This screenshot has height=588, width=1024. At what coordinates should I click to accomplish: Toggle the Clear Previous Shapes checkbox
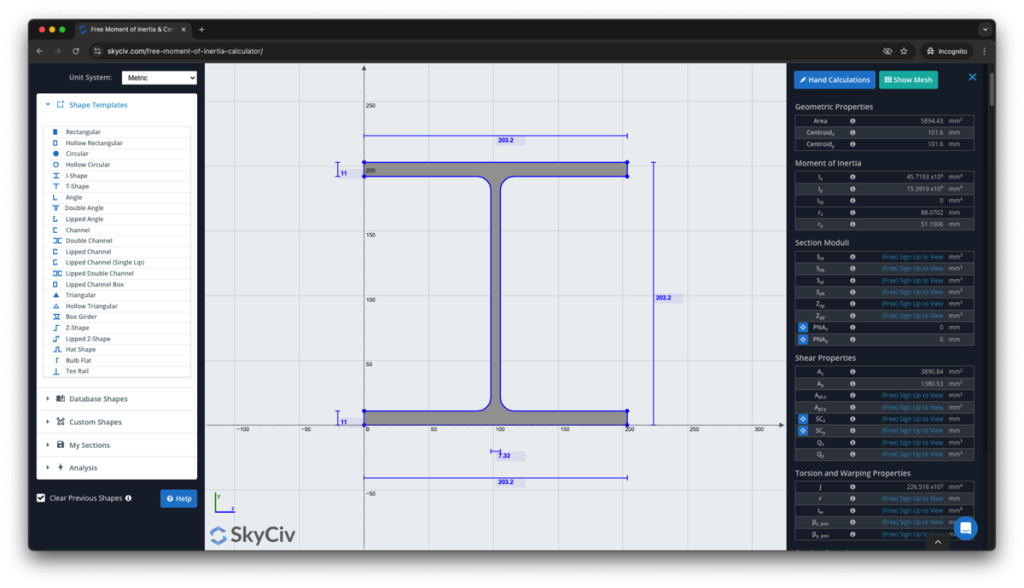[x=40, y=498]
